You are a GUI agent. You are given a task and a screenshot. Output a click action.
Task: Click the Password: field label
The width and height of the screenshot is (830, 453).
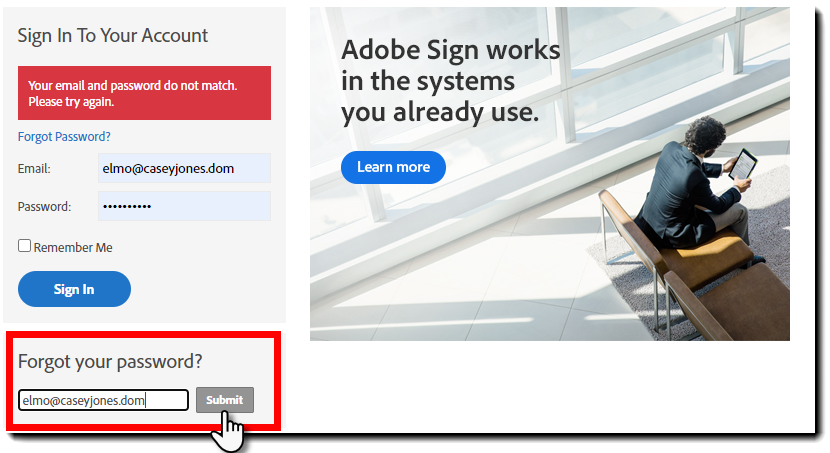point(44,206)
